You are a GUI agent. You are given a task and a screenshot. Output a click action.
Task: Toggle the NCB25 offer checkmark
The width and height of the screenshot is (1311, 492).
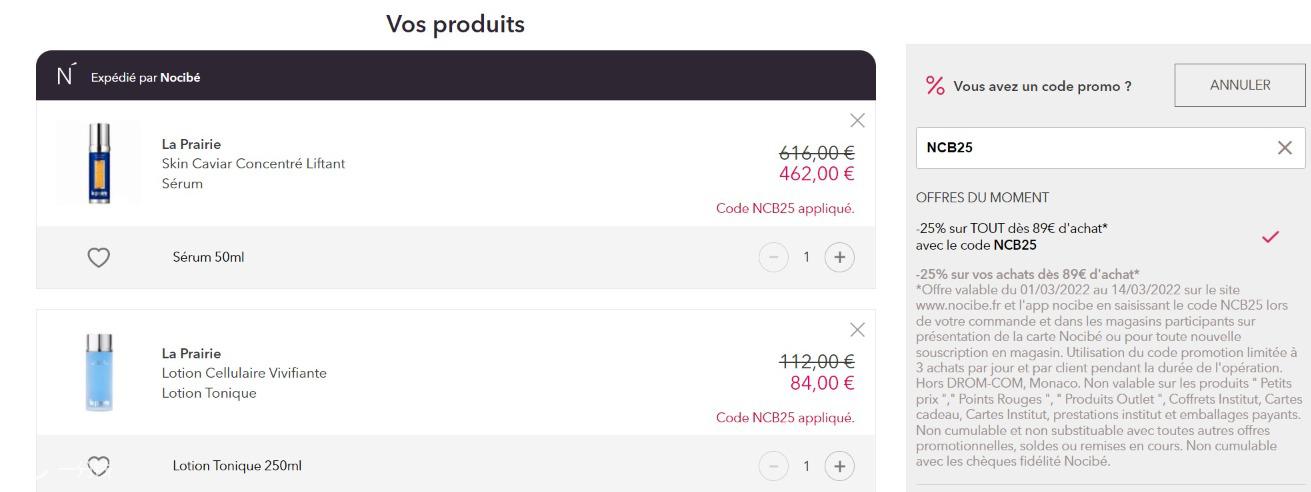point(1271,237)
